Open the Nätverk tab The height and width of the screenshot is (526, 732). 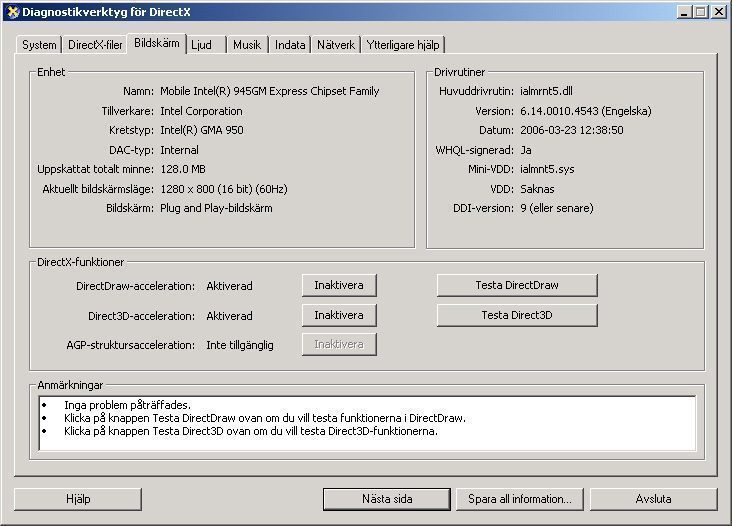point(336,45)
